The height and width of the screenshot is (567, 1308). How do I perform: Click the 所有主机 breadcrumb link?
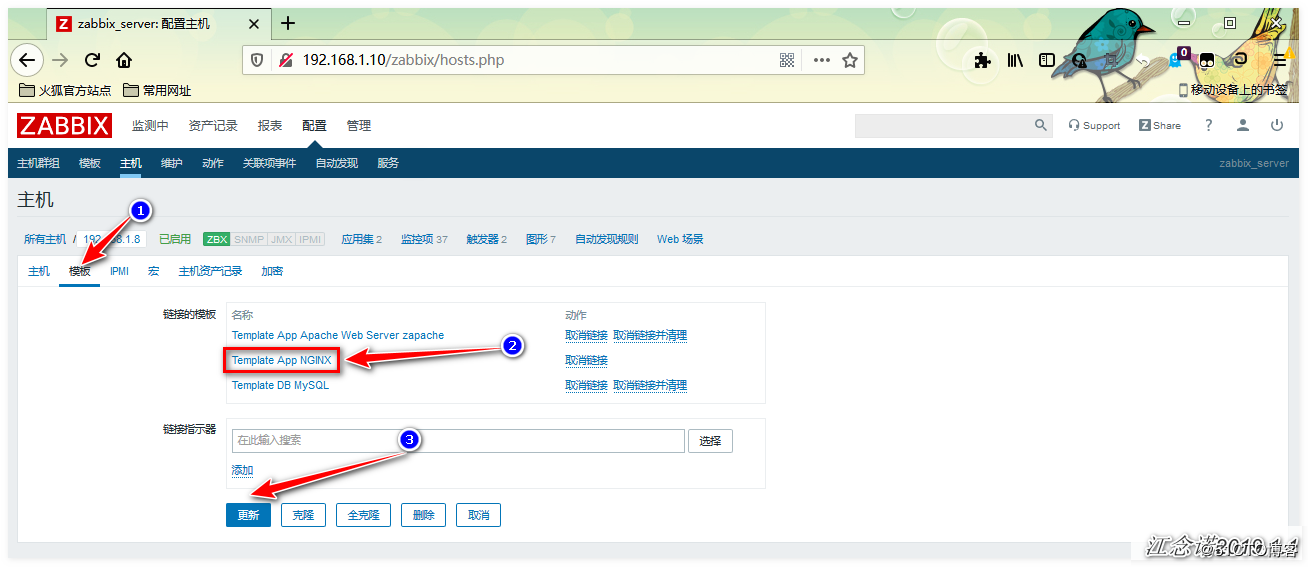click(x=45, y=239)
